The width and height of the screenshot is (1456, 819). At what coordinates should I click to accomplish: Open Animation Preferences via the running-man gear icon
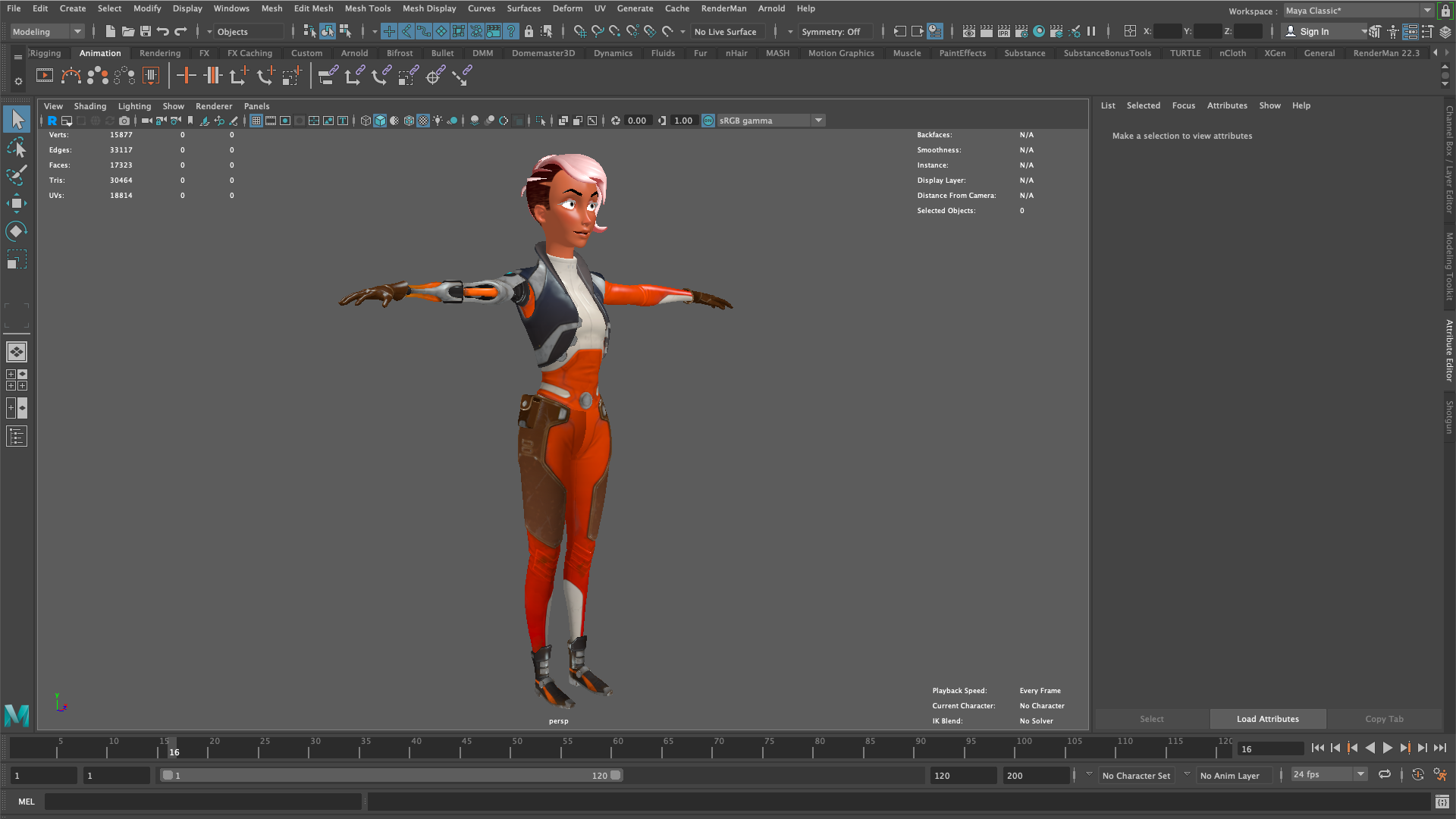click(1439, 774)
